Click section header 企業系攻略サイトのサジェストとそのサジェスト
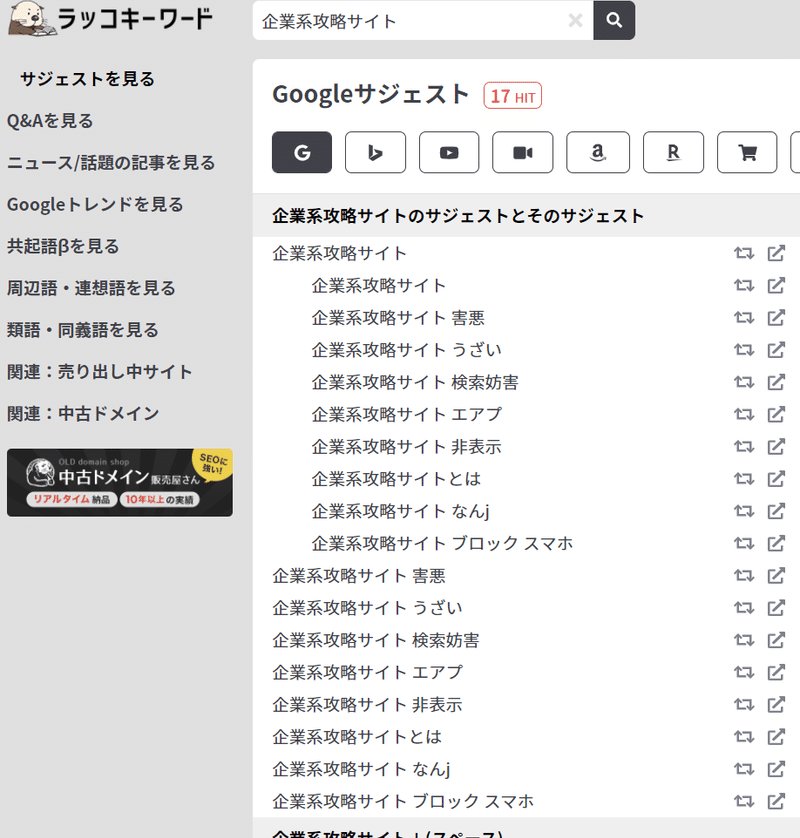Screen dimensions: 800x838 tap(458, 216)
